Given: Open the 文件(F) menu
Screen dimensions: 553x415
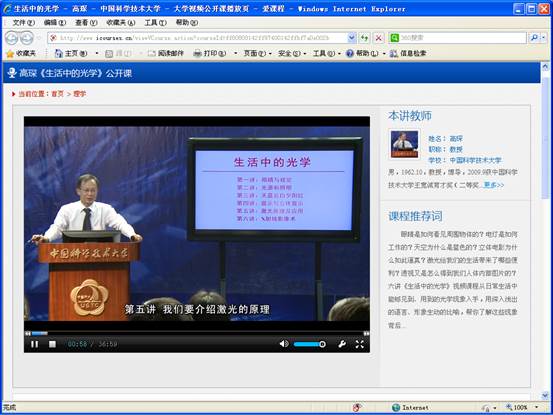Looking at the screenshot, I should pos(24,23).
